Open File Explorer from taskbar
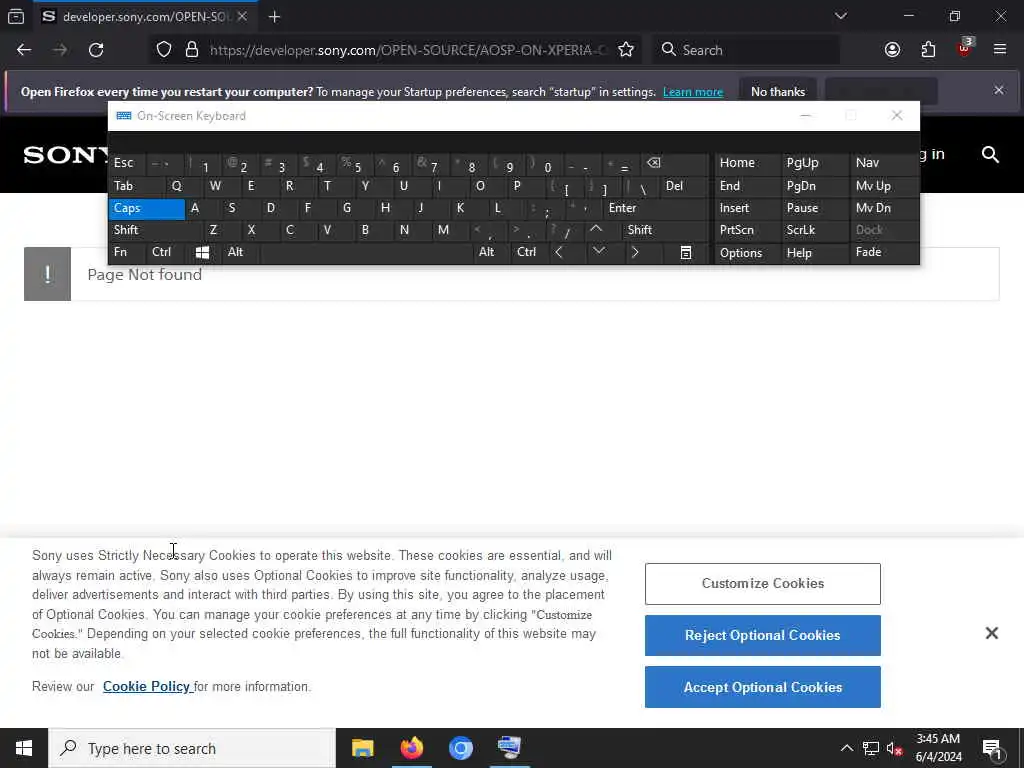This screenshot has width=1024, height=768. pyautogui.click(x=362, y=748)
